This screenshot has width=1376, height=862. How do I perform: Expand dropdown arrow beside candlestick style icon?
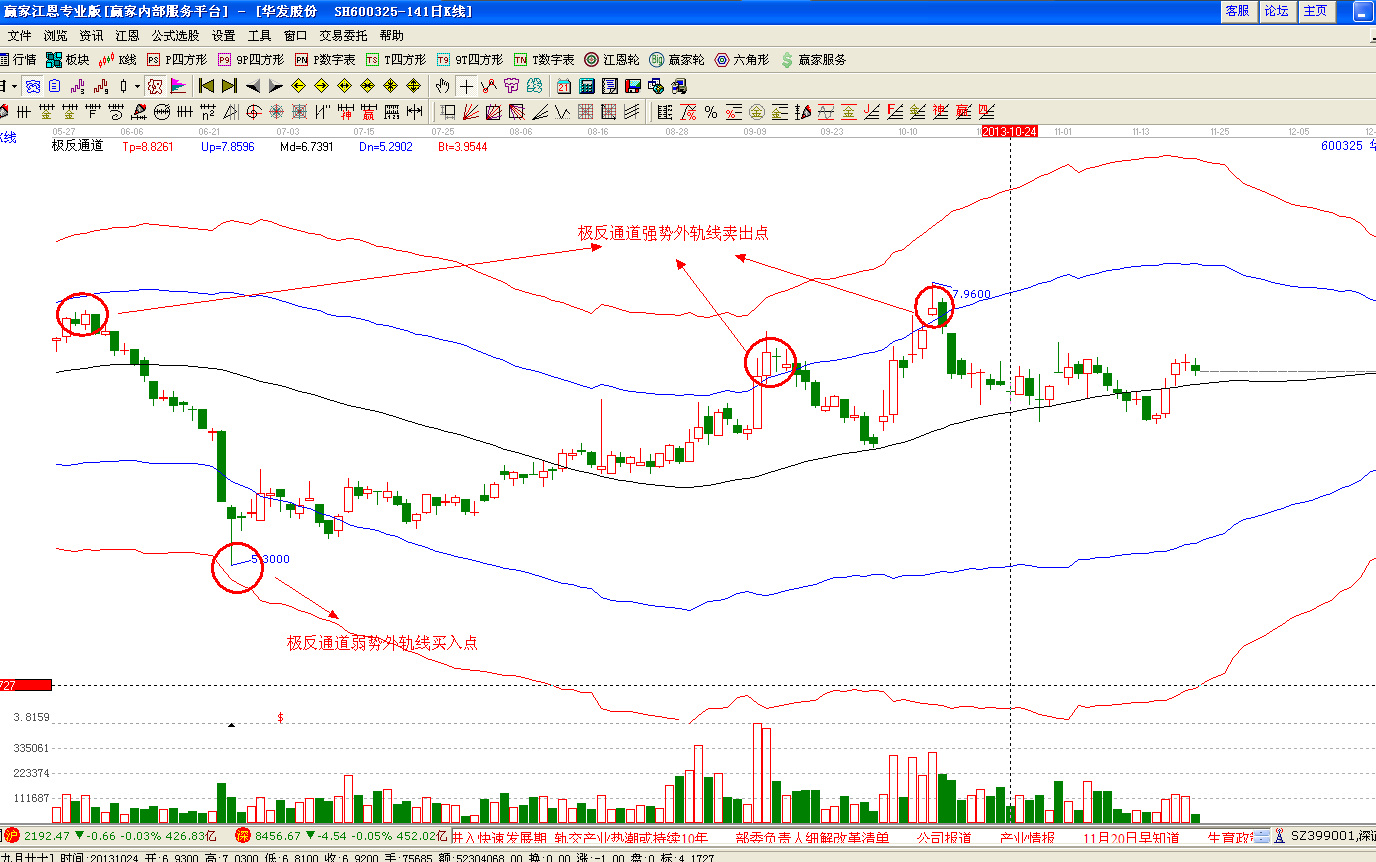(x=137, y=86)
